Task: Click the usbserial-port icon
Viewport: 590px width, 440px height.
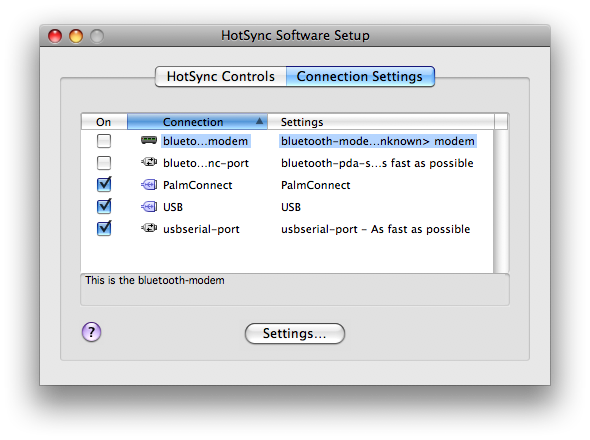Action: click(149, 228)
